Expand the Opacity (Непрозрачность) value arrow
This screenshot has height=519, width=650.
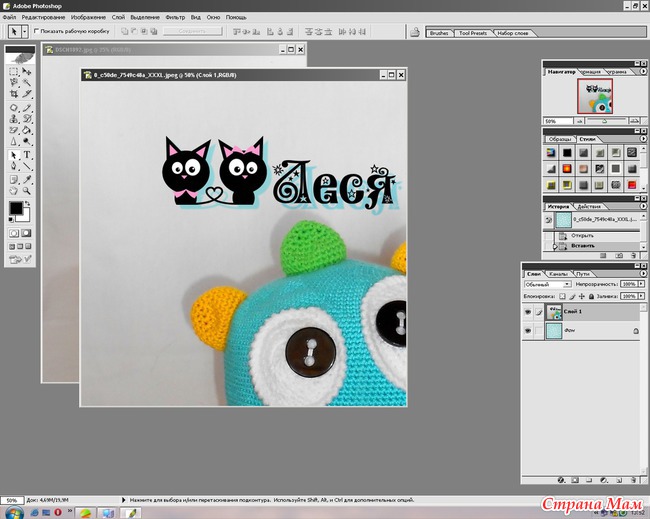[641, 284]
